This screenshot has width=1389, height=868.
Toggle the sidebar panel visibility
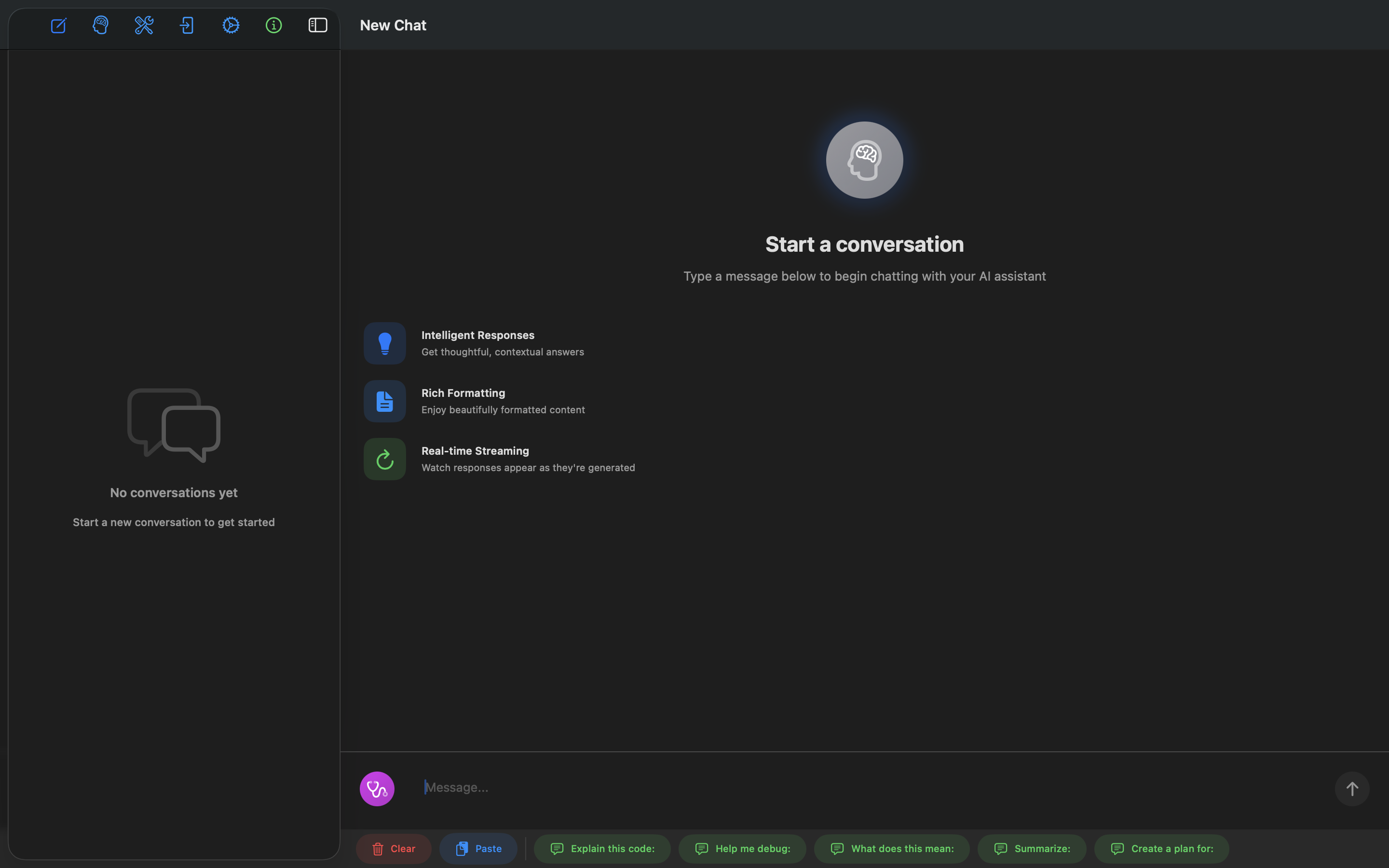[317, 25]
